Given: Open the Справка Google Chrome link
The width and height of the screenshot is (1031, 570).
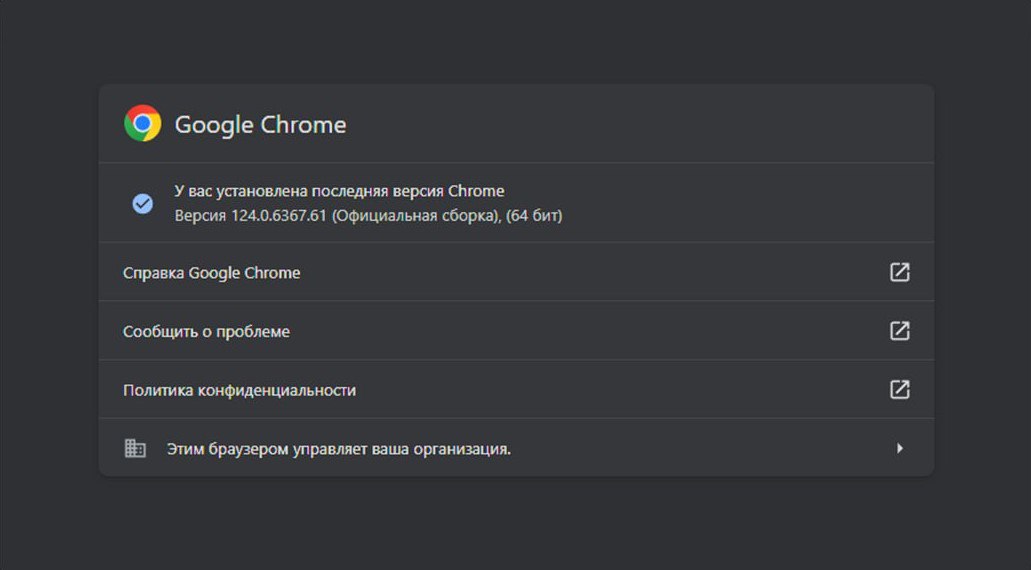Looking at the screenshot, I should point(212,273).
